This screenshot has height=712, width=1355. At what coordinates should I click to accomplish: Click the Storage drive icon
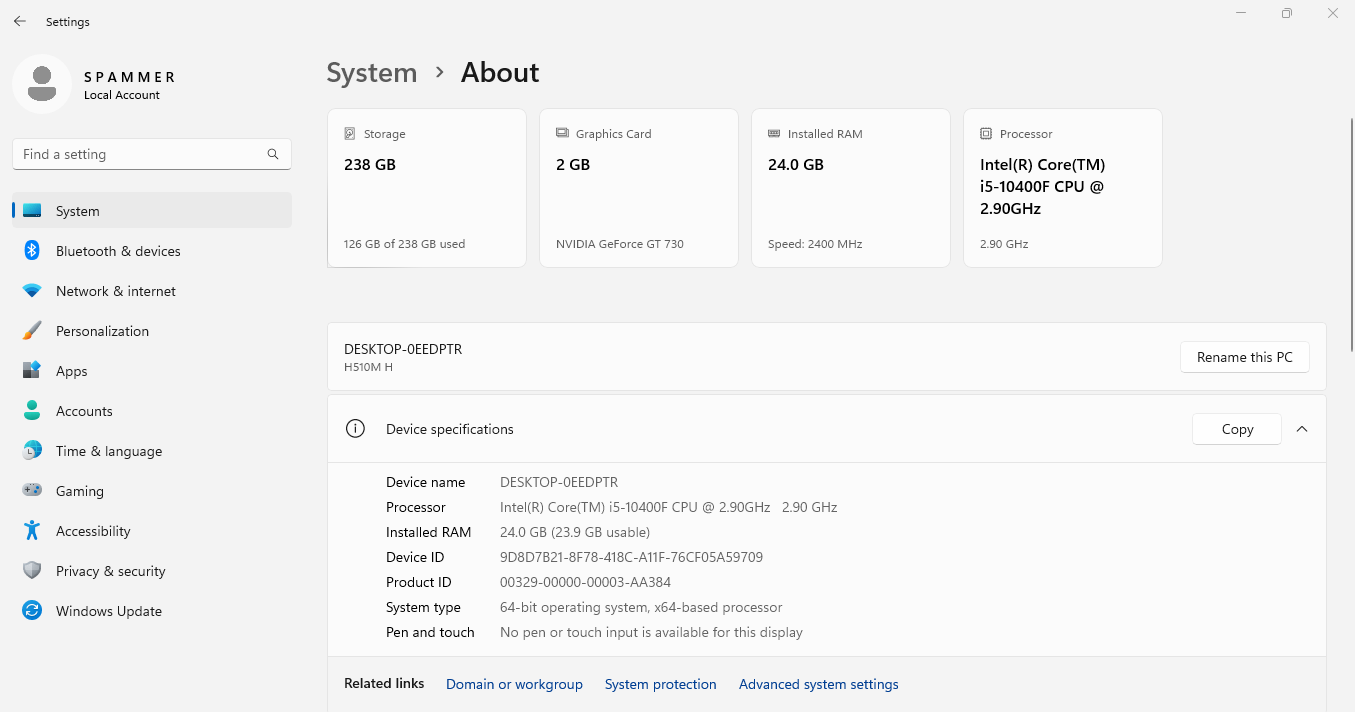tap(350, 134)
